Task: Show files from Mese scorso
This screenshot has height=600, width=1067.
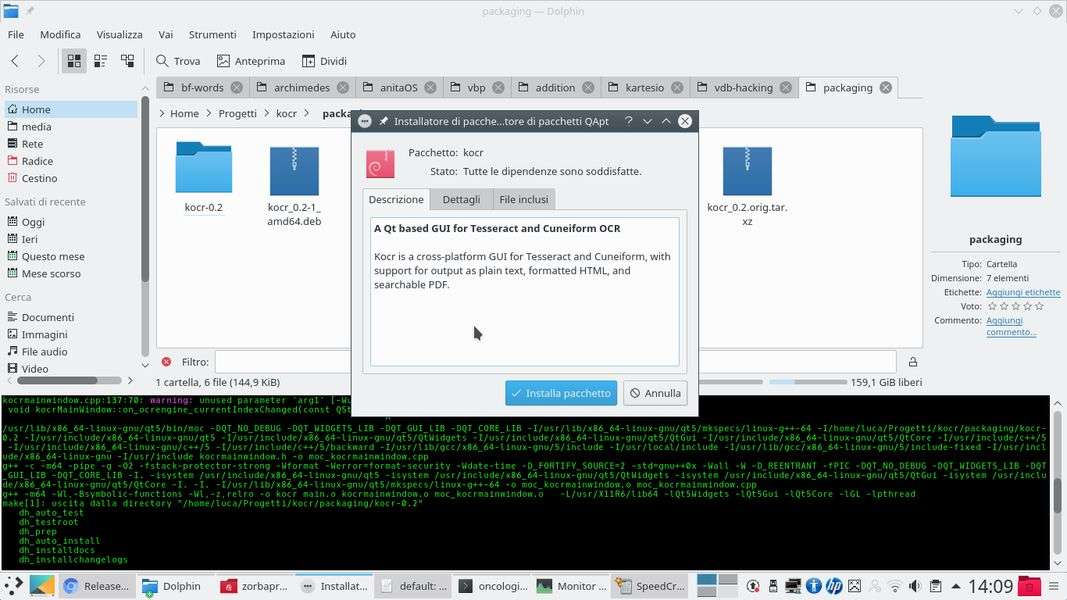Action: click(x=71, y=273)
